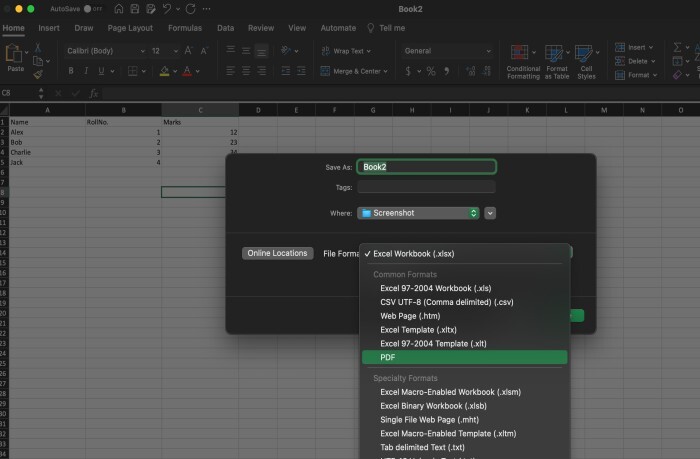This screenshot has width=700, height=459.
Task: Switch to the Formulas ribbon tab
Action: point(184,28)
